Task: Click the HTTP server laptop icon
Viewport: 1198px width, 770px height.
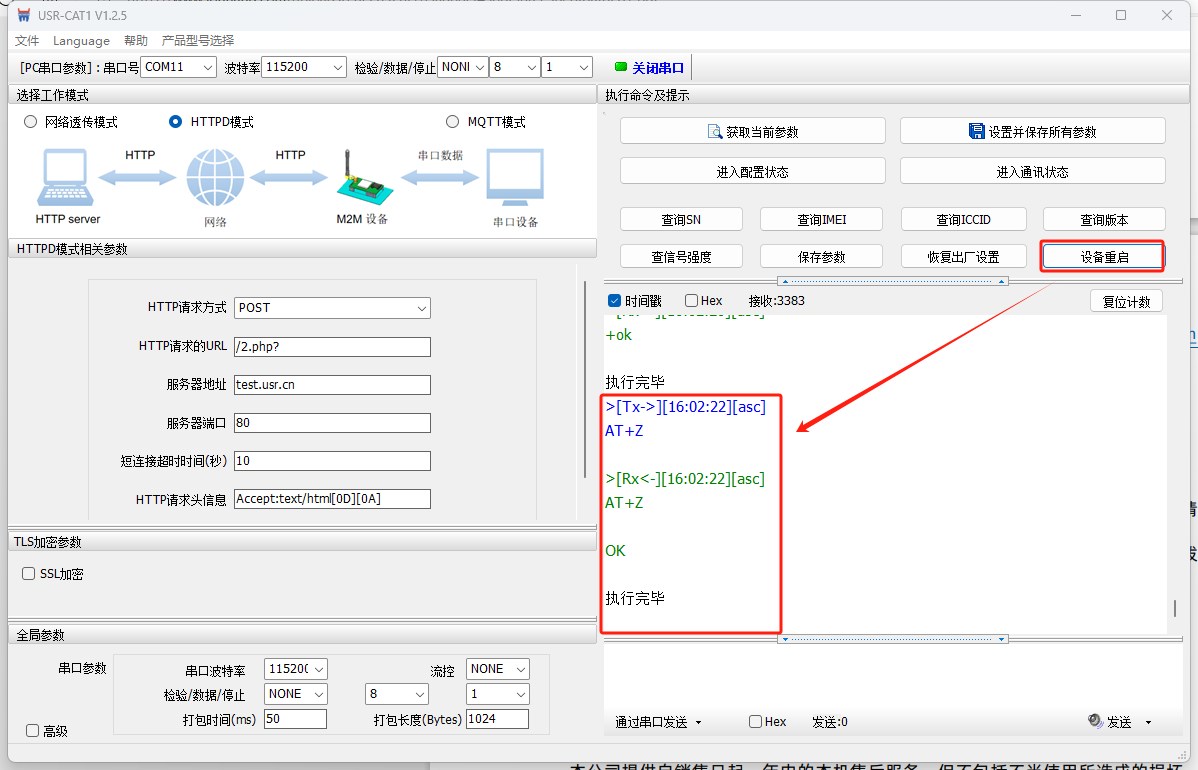Action: click(67, 179)
